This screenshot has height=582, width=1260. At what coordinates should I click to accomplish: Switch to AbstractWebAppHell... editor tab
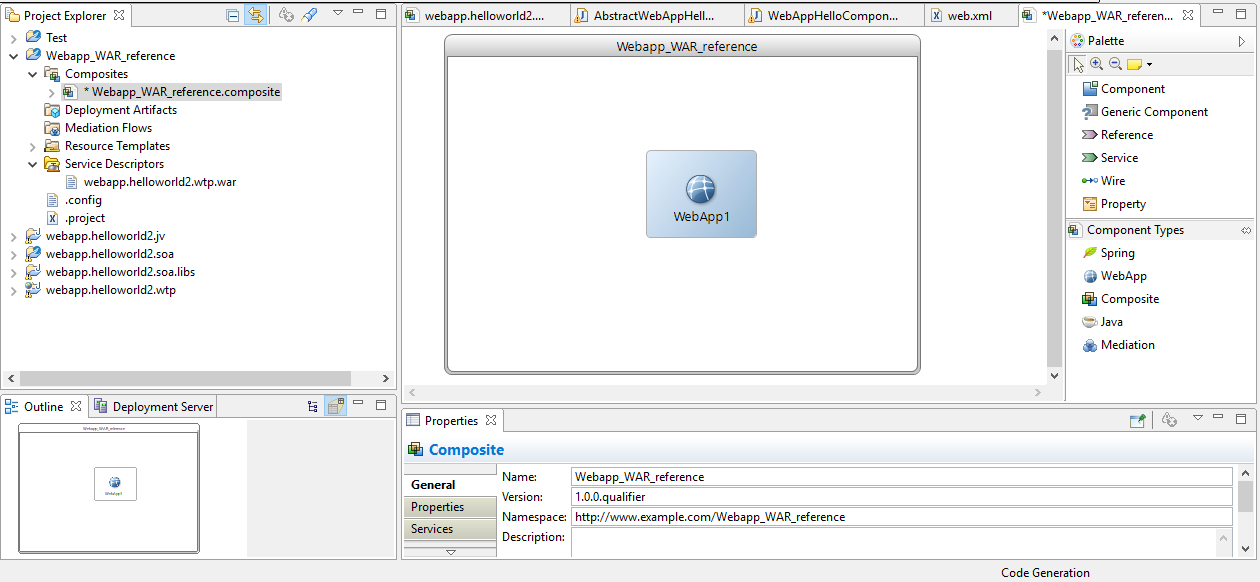658,16
